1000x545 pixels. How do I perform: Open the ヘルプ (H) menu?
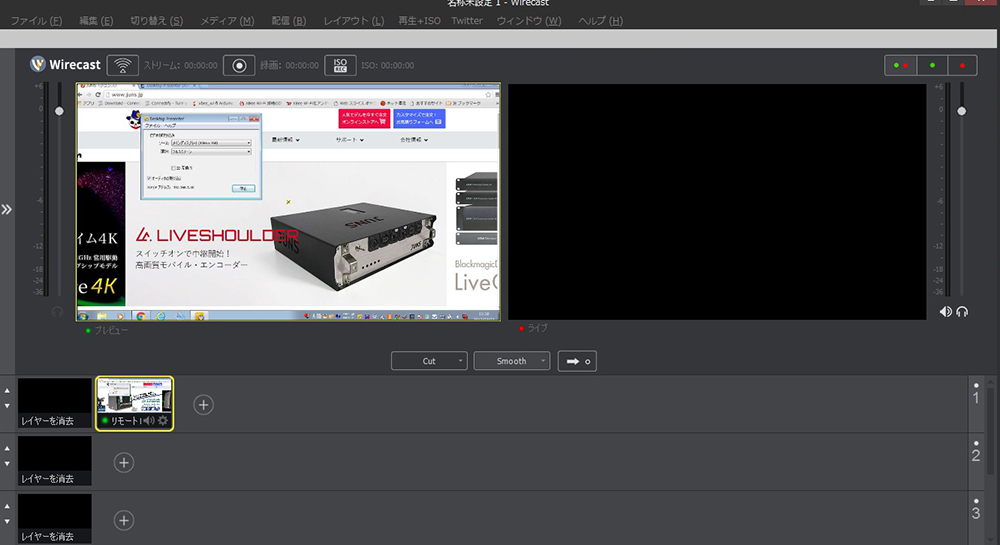[600, 20]
